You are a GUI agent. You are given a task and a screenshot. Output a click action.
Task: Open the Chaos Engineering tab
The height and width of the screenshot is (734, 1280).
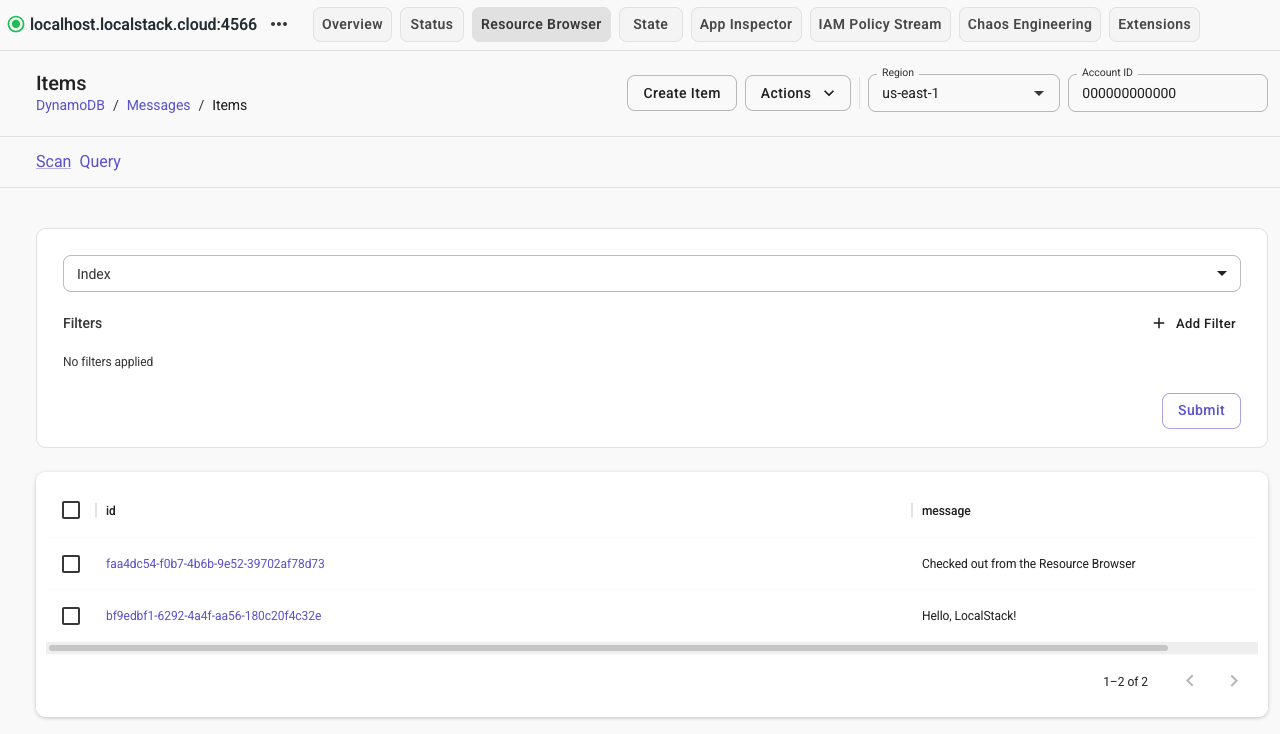(x=1030, y=24)
